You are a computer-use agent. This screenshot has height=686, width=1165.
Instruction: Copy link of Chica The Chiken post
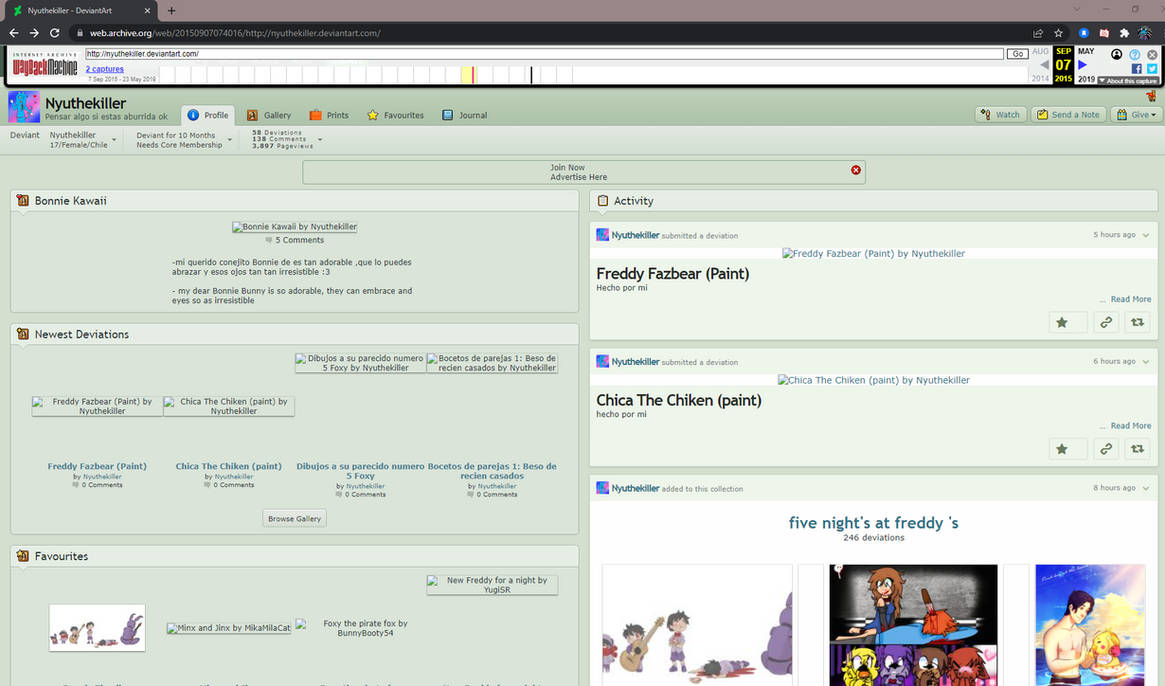1106,448
